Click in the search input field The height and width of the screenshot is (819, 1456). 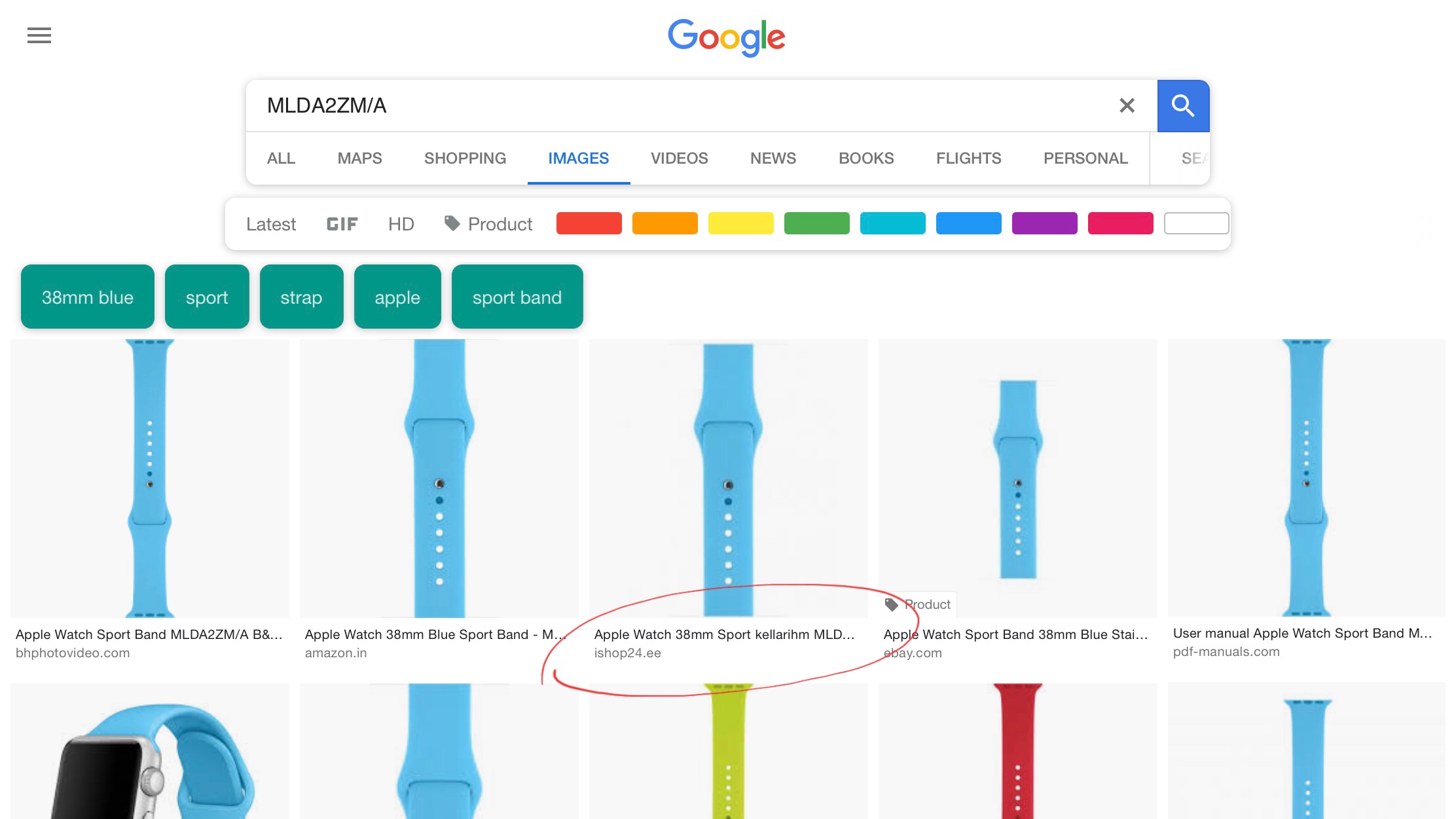681,105
